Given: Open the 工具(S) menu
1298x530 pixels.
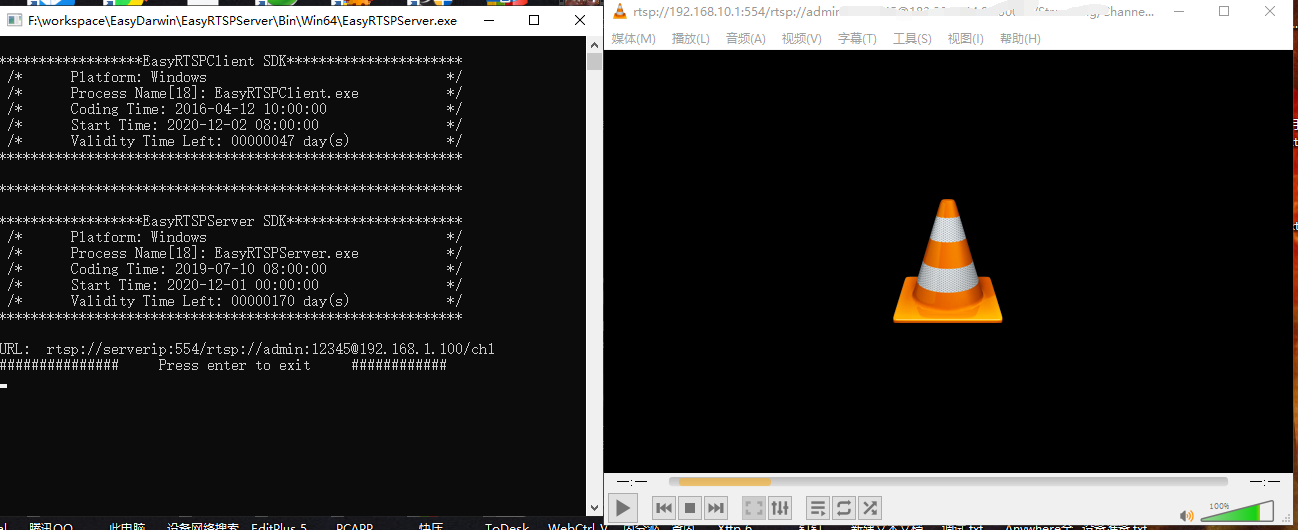Looking at the screenshot, I should pos(912,39).
